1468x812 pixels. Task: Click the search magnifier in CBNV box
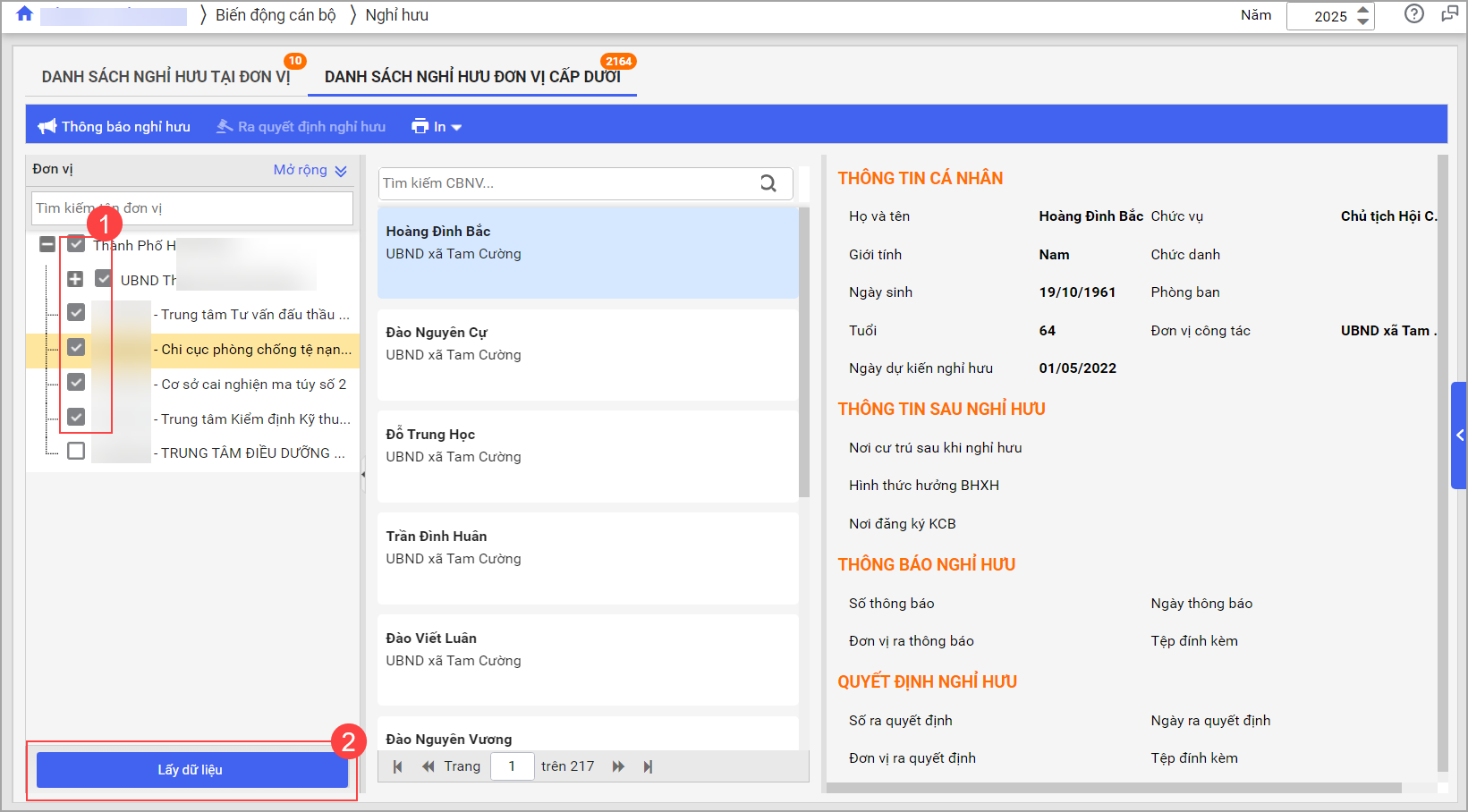tap(768, 183)
